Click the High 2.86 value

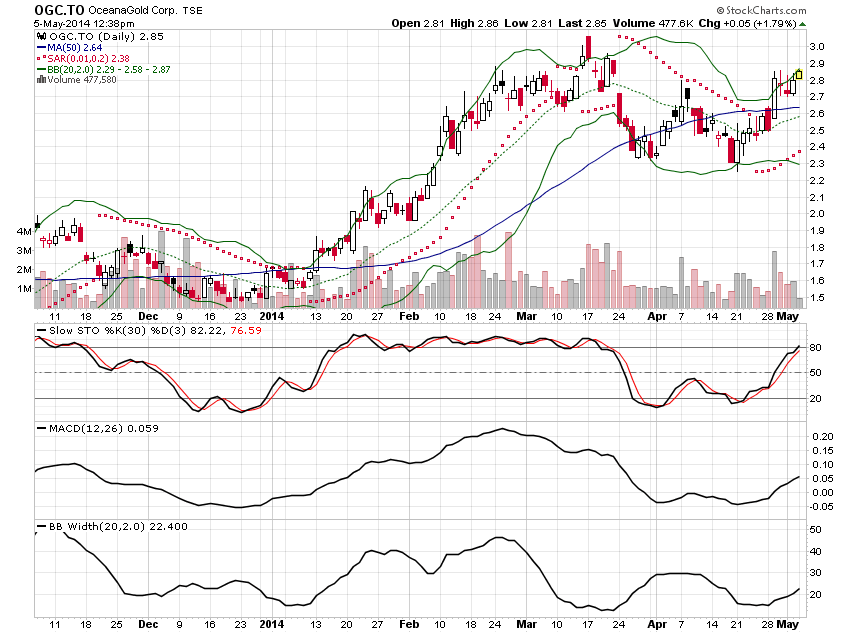coord(474,23)
